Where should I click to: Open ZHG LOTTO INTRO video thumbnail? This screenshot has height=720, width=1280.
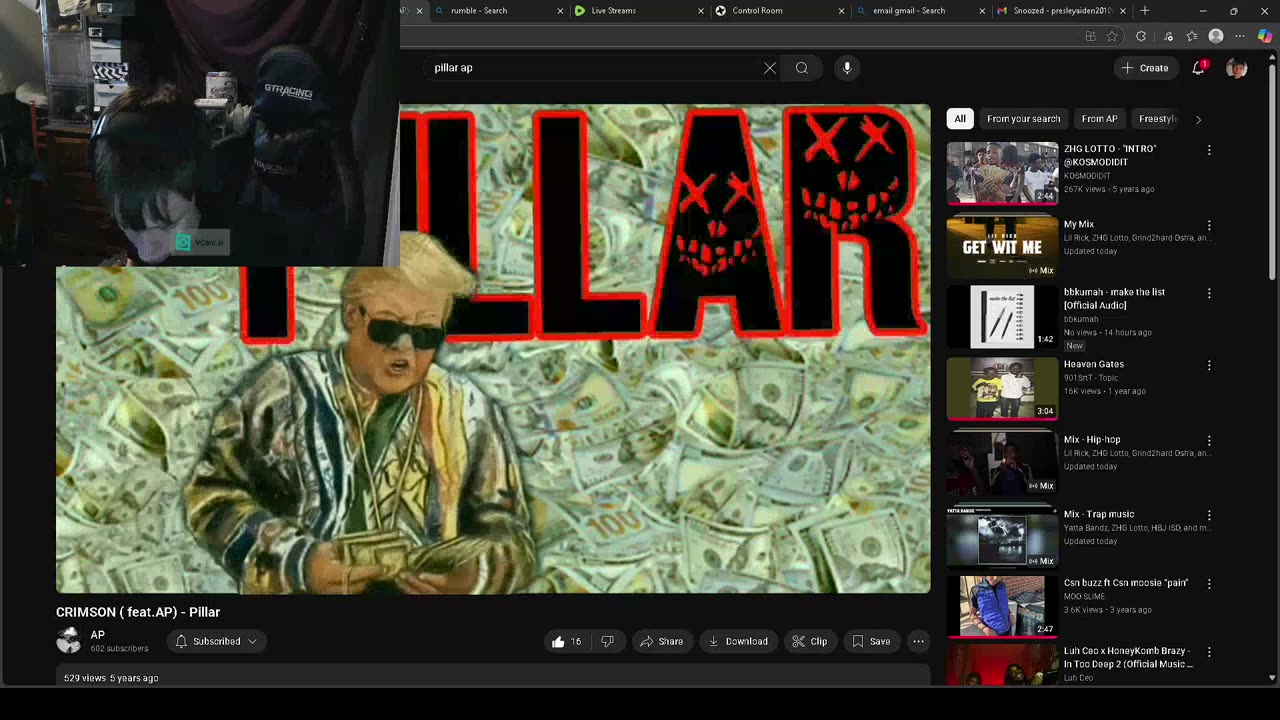click(1002, 173)
